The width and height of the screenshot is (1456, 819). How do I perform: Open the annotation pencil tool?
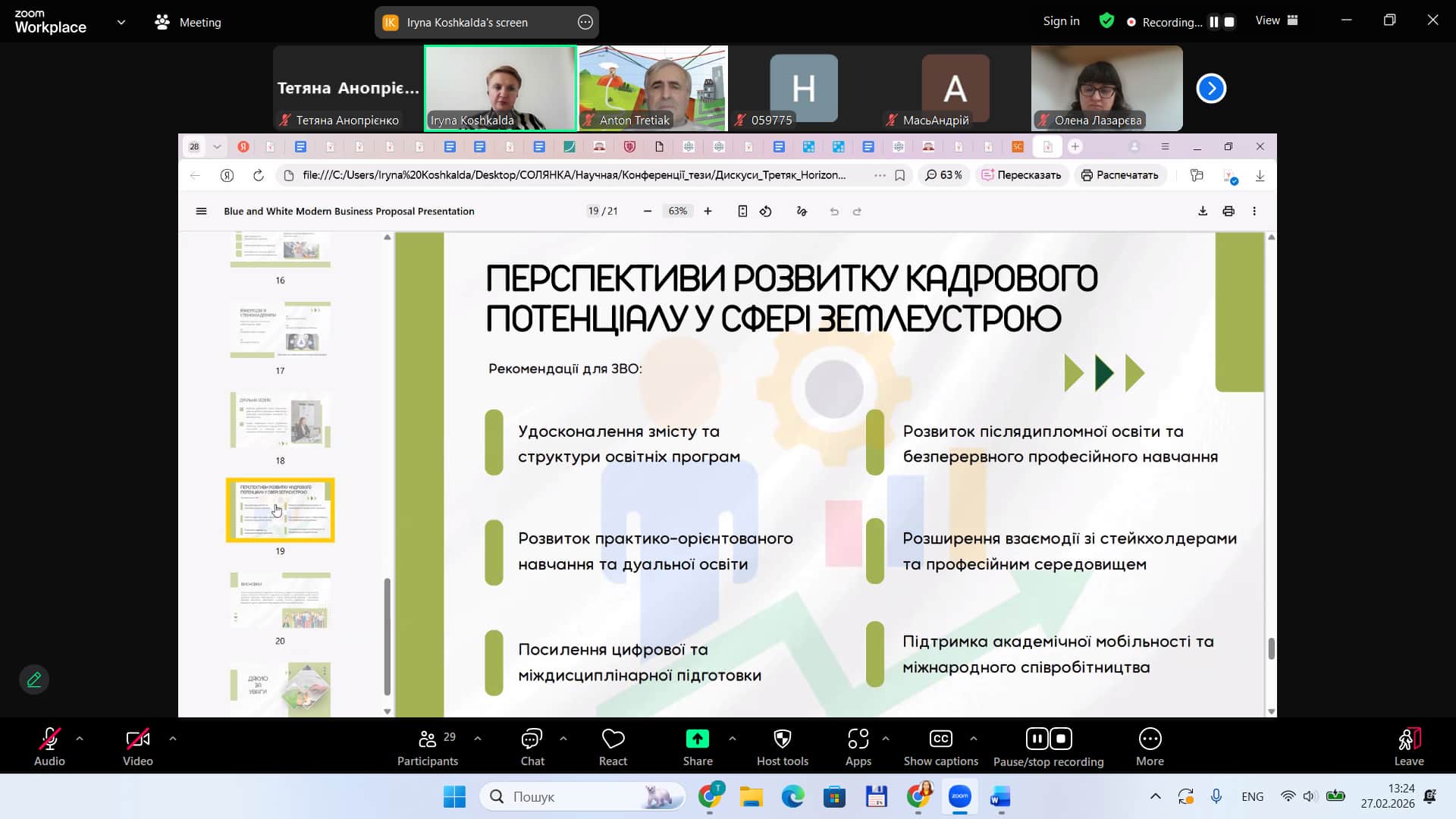34,679
